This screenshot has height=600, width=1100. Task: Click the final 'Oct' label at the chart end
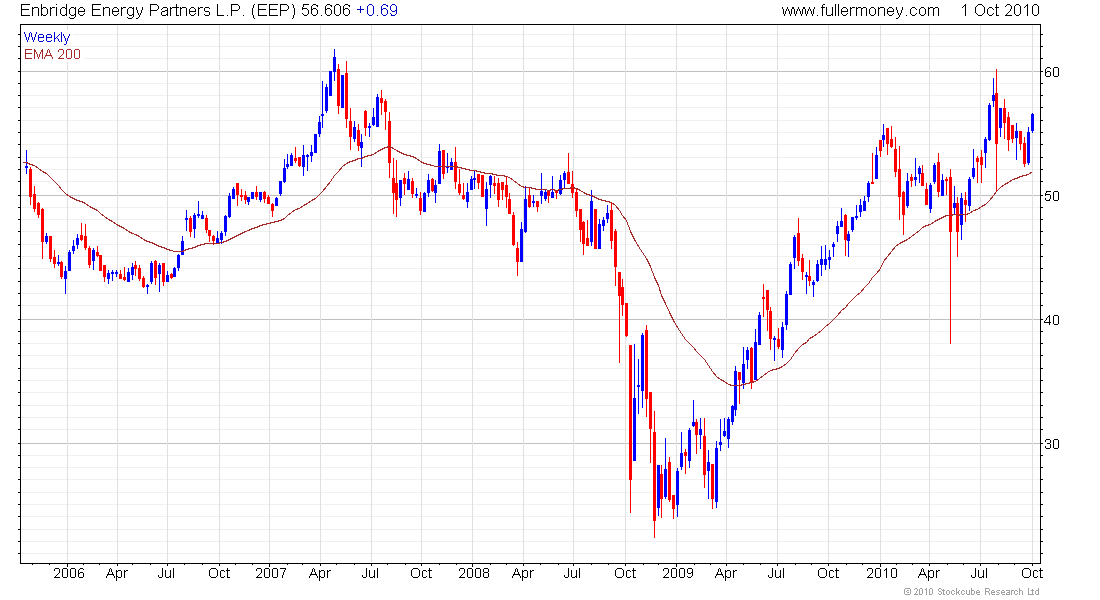(x=1031, y=573)
